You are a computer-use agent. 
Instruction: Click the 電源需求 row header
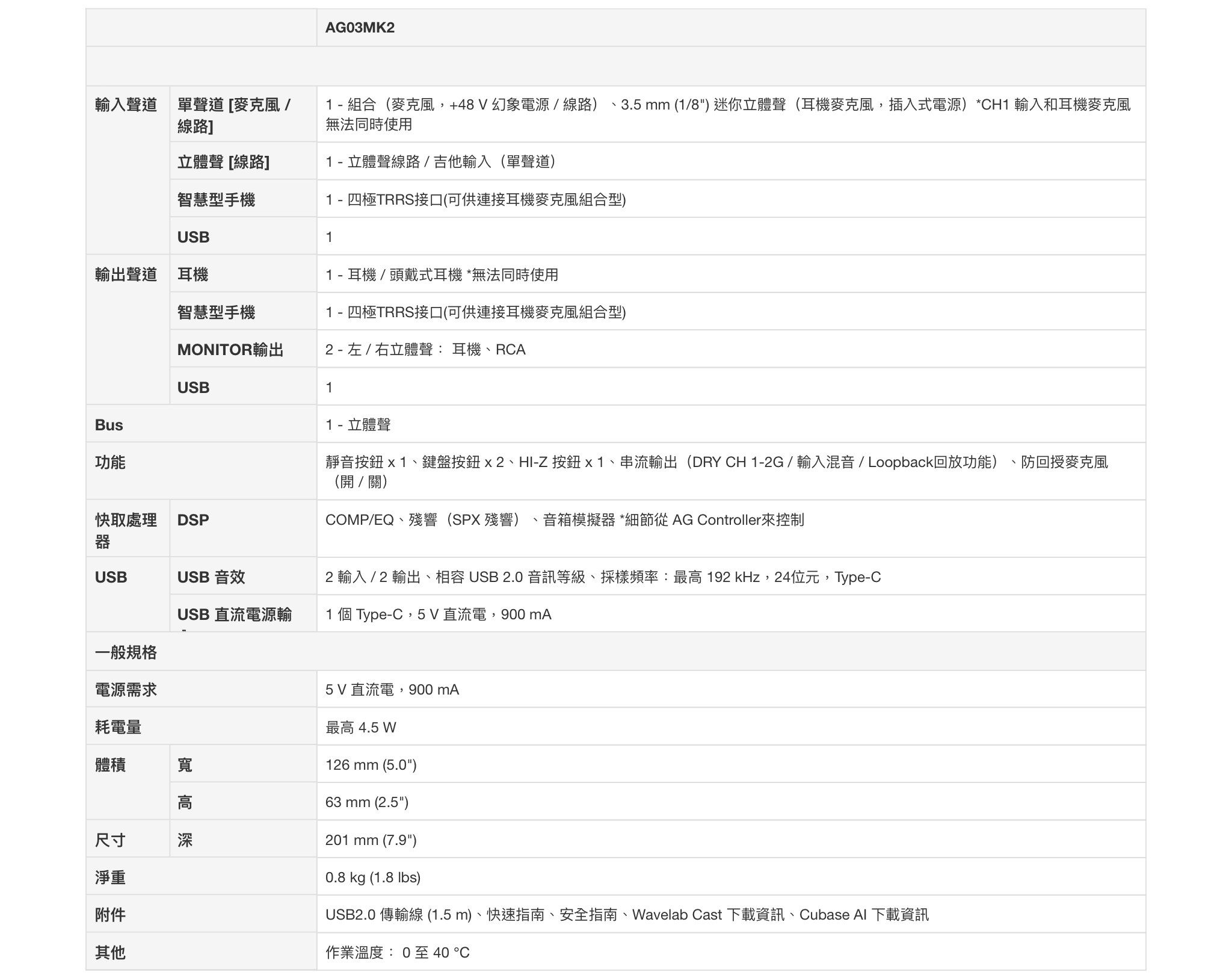tap(126, 690)
